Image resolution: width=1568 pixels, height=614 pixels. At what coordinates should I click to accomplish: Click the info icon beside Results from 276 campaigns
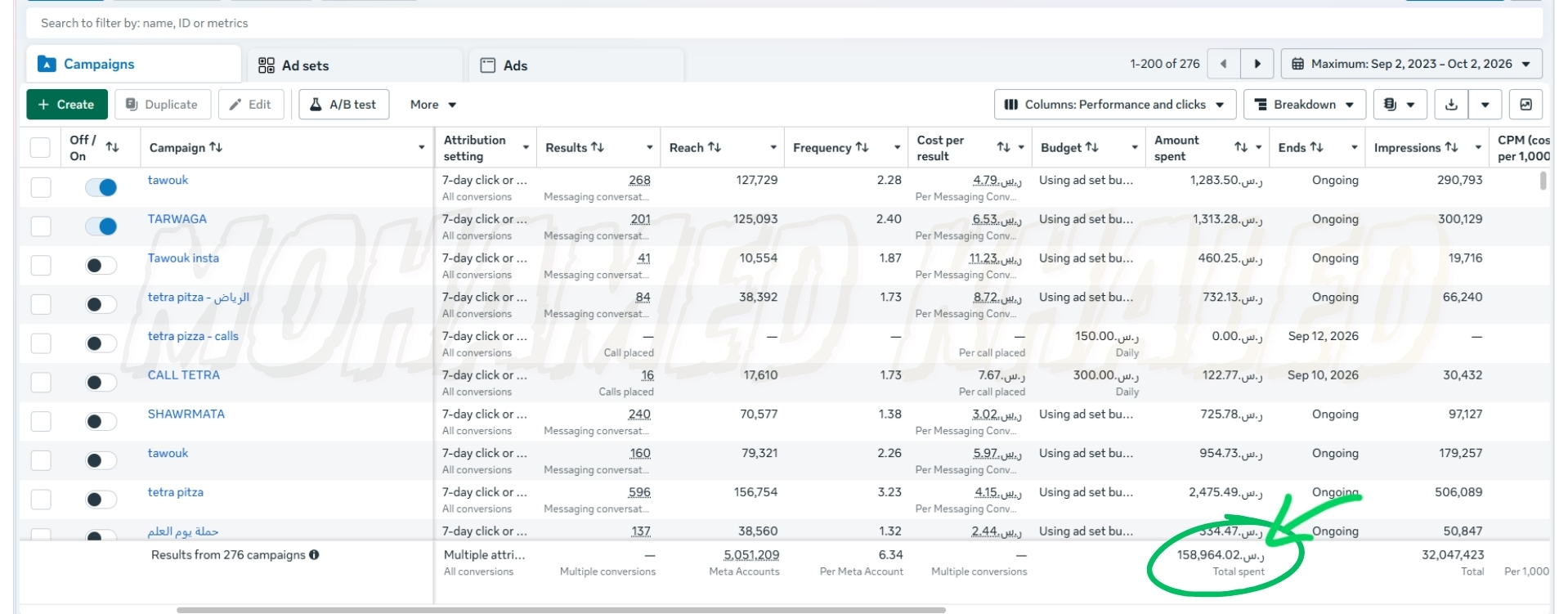coord(314,555)
